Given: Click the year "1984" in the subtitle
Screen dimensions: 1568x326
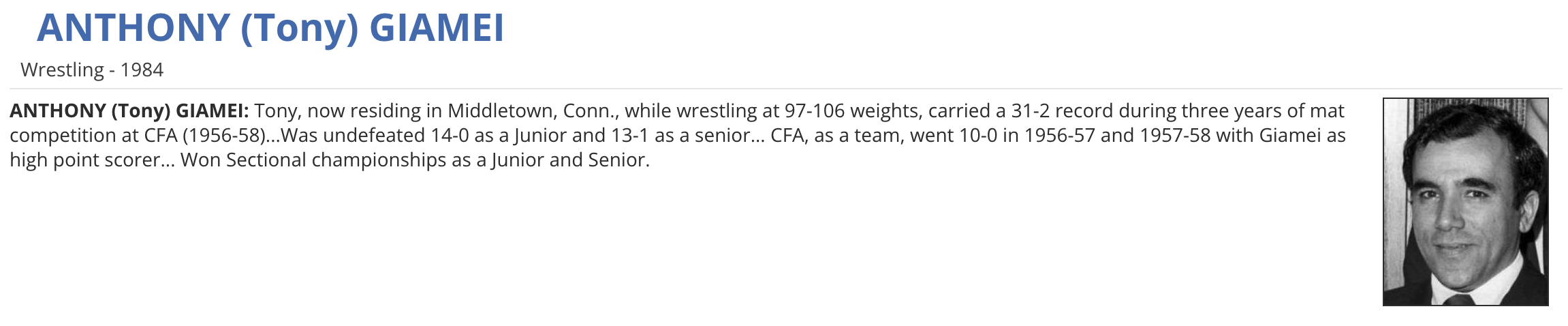Looking at the screenshot, I should tap(142, 70).
